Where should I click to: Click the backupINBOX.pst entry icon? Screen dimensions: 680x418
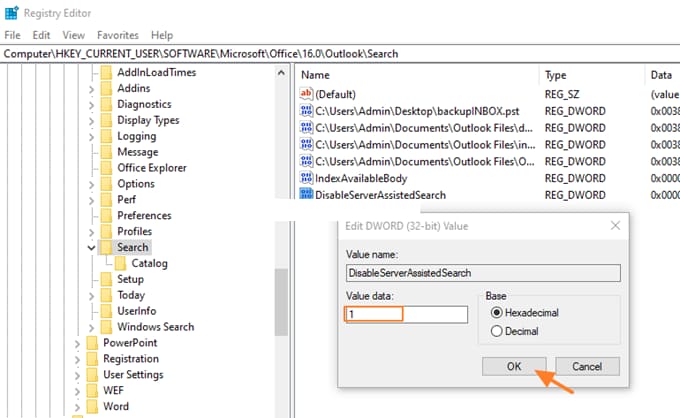(306, 110)
